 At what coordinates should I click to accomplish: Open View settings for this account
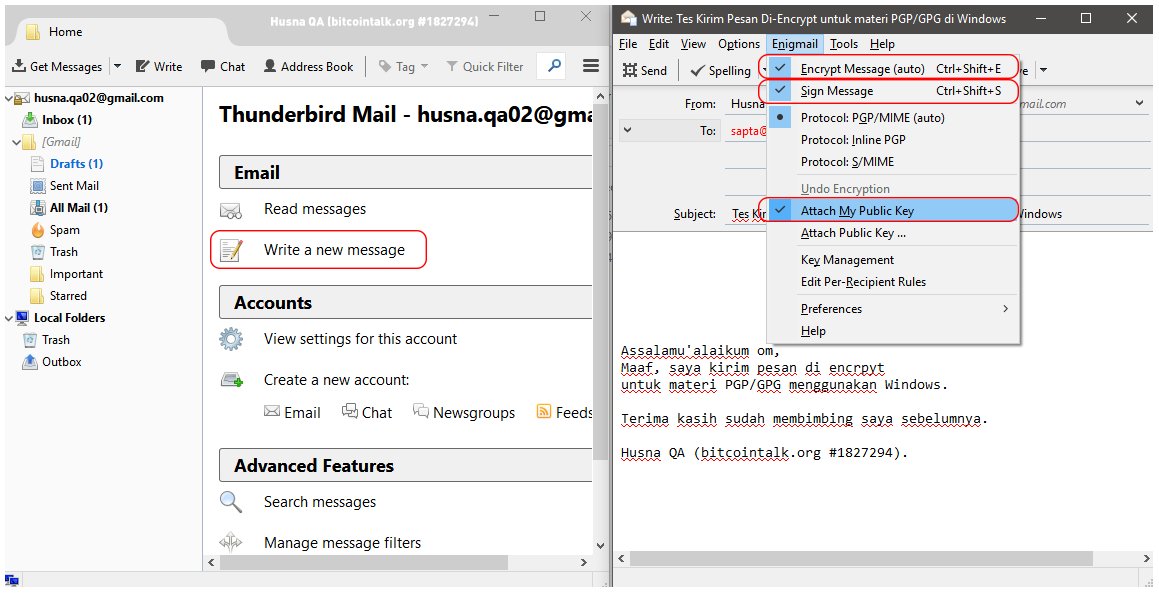[x=361, y=339]
